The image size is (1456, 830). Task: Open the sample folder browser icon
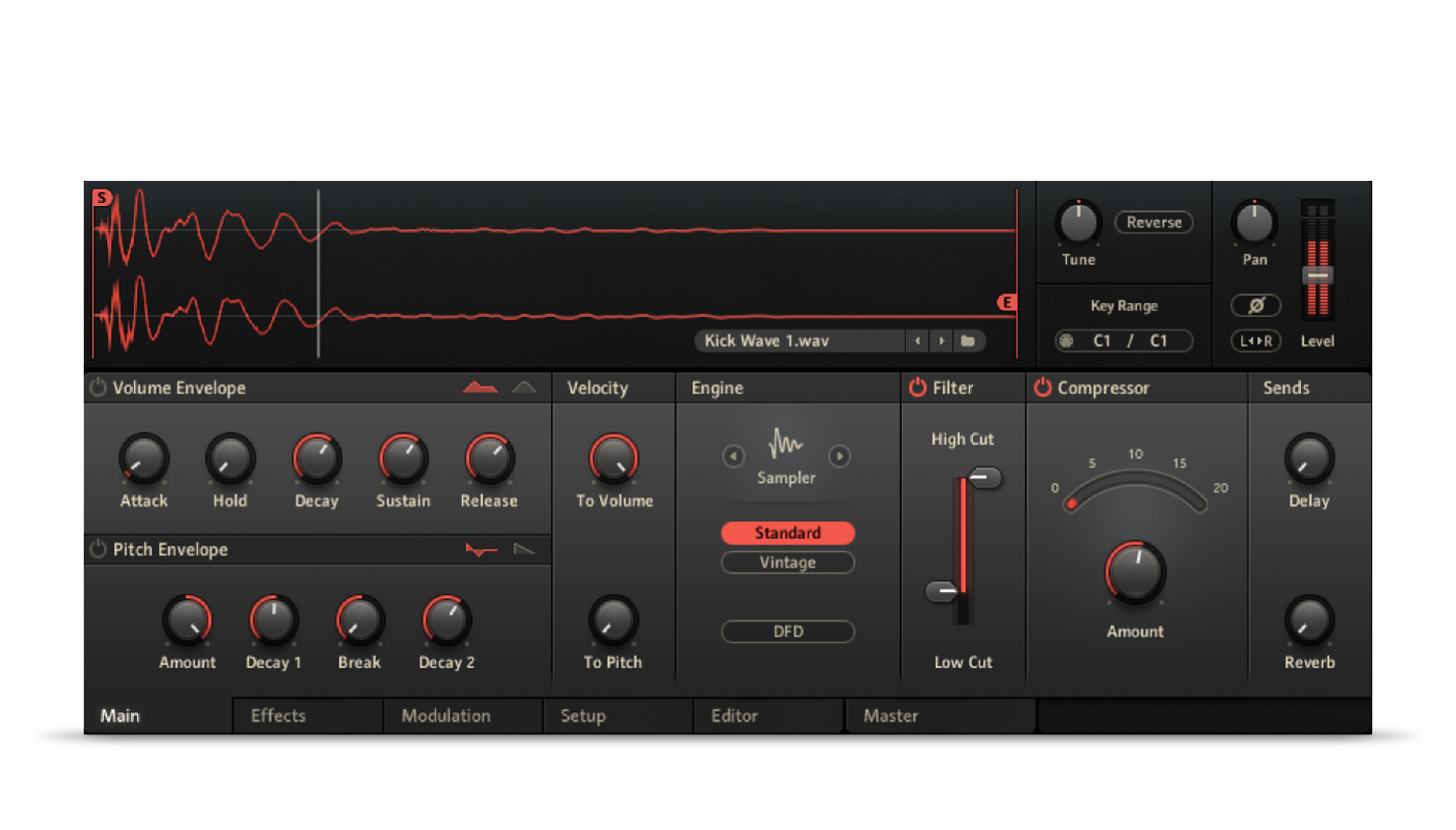968,341
